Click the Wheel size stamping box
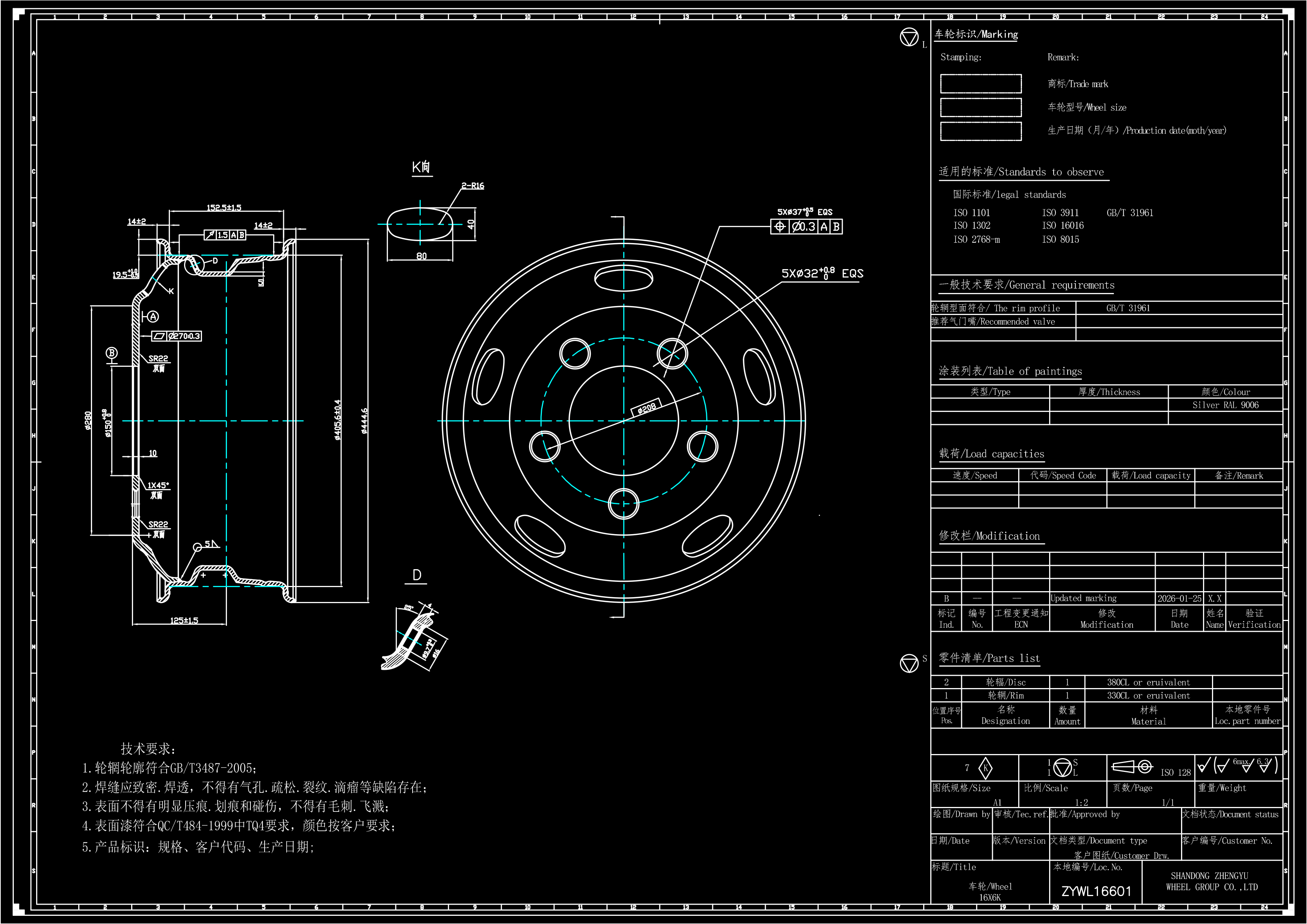The height and width of the screenshot is (924, 1307). tap(980, 107)
